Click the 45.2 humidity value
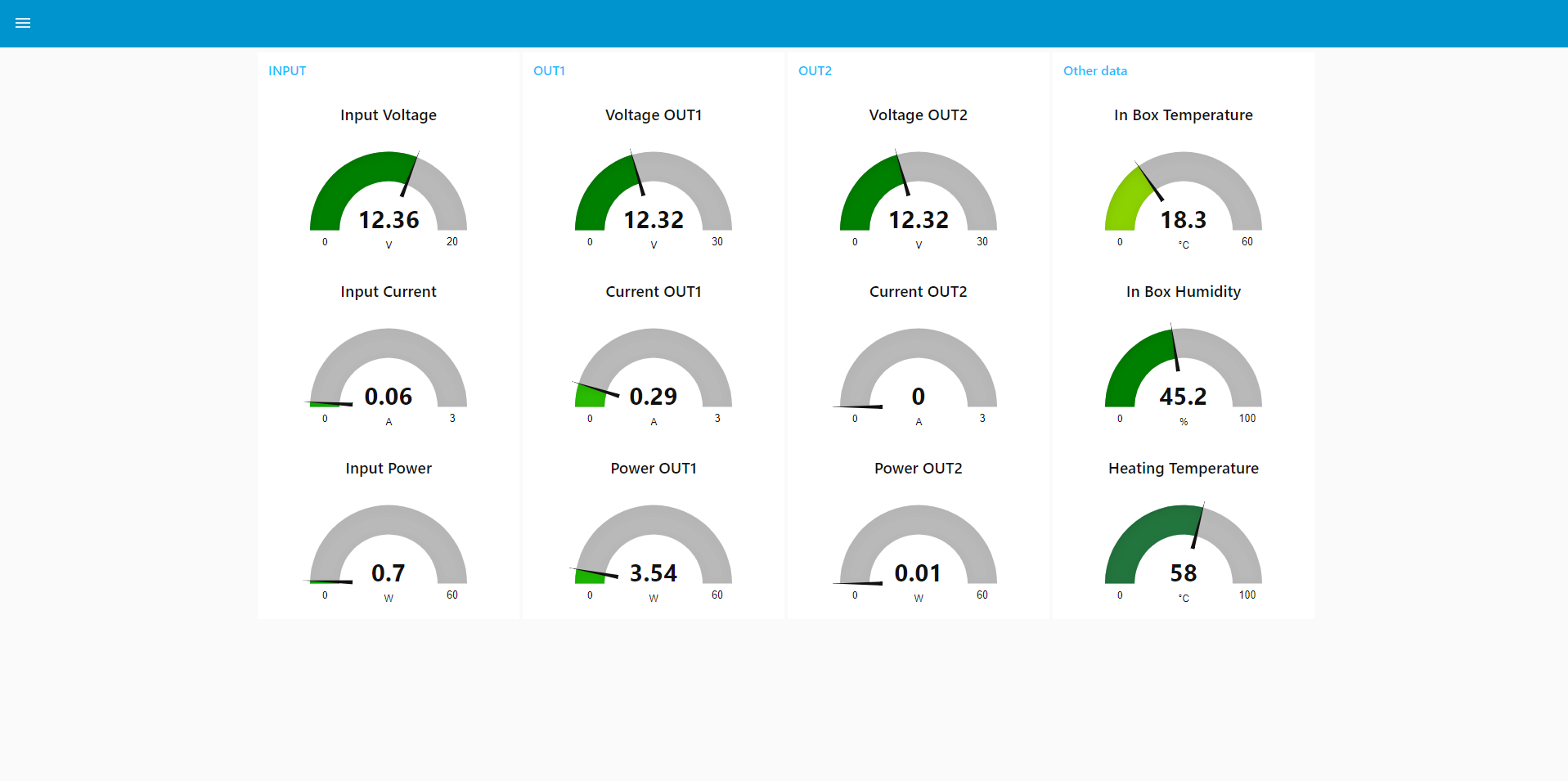The image size is (1568, 781). [x=1184, y=397]
